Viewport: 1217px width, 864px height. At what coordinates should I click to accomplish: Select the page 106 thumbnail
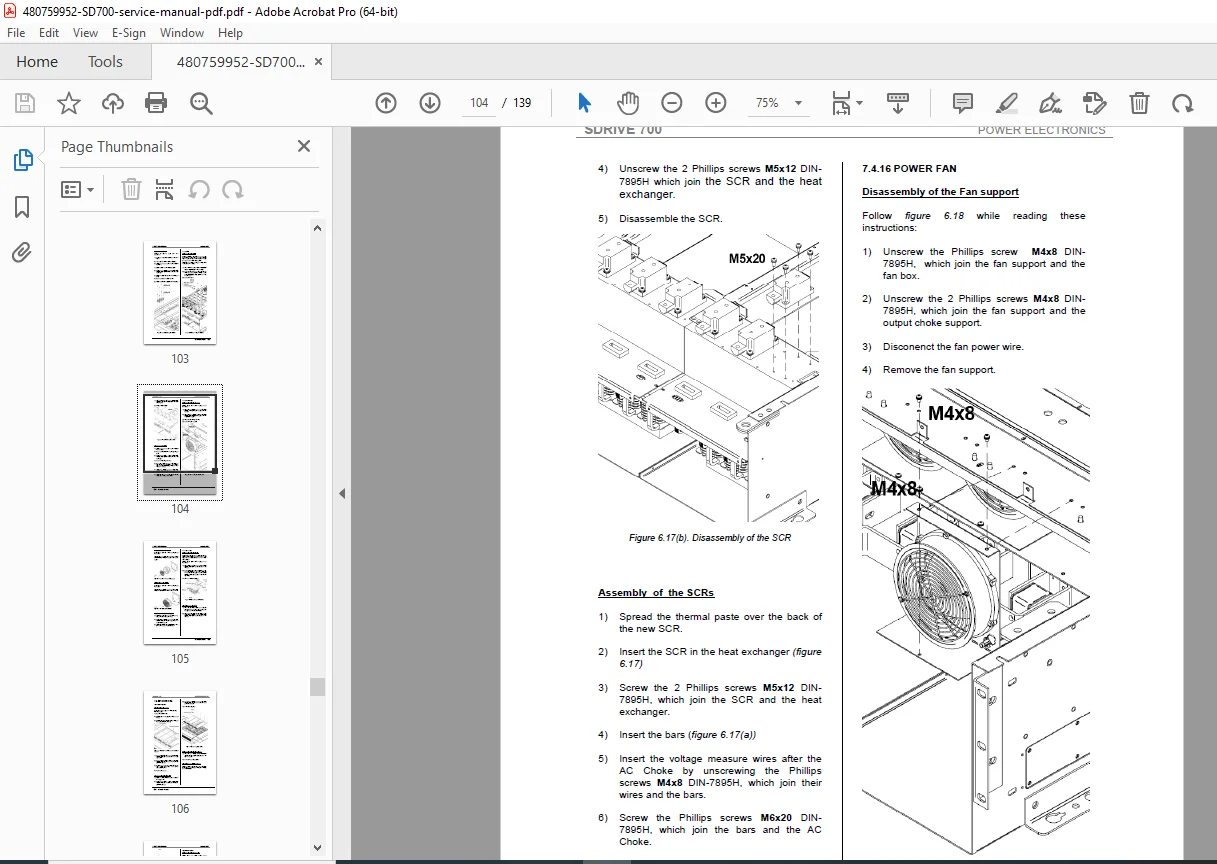pyautogui.click(x=180, y=743)
